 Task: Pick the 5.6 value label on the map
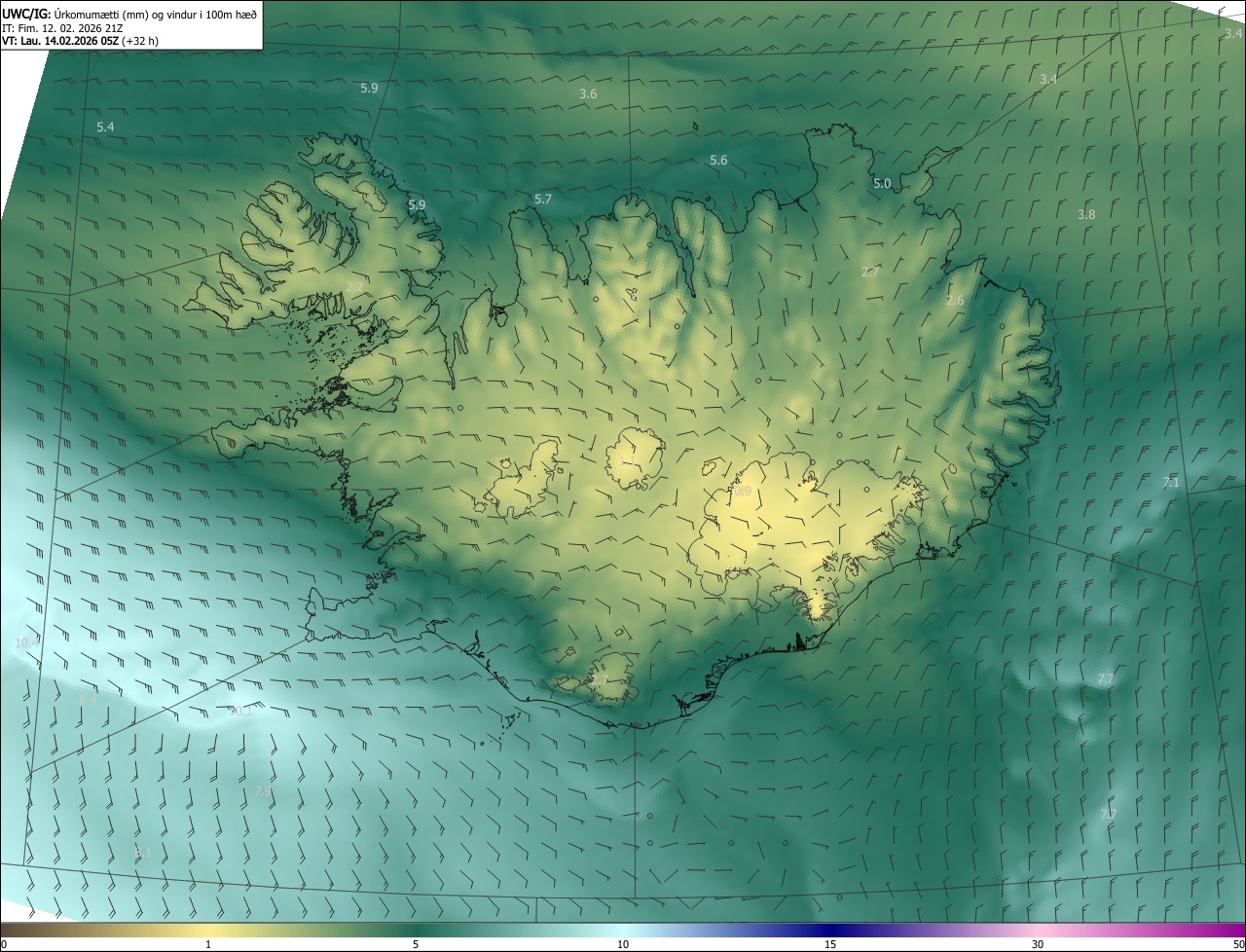click(718, 160)
